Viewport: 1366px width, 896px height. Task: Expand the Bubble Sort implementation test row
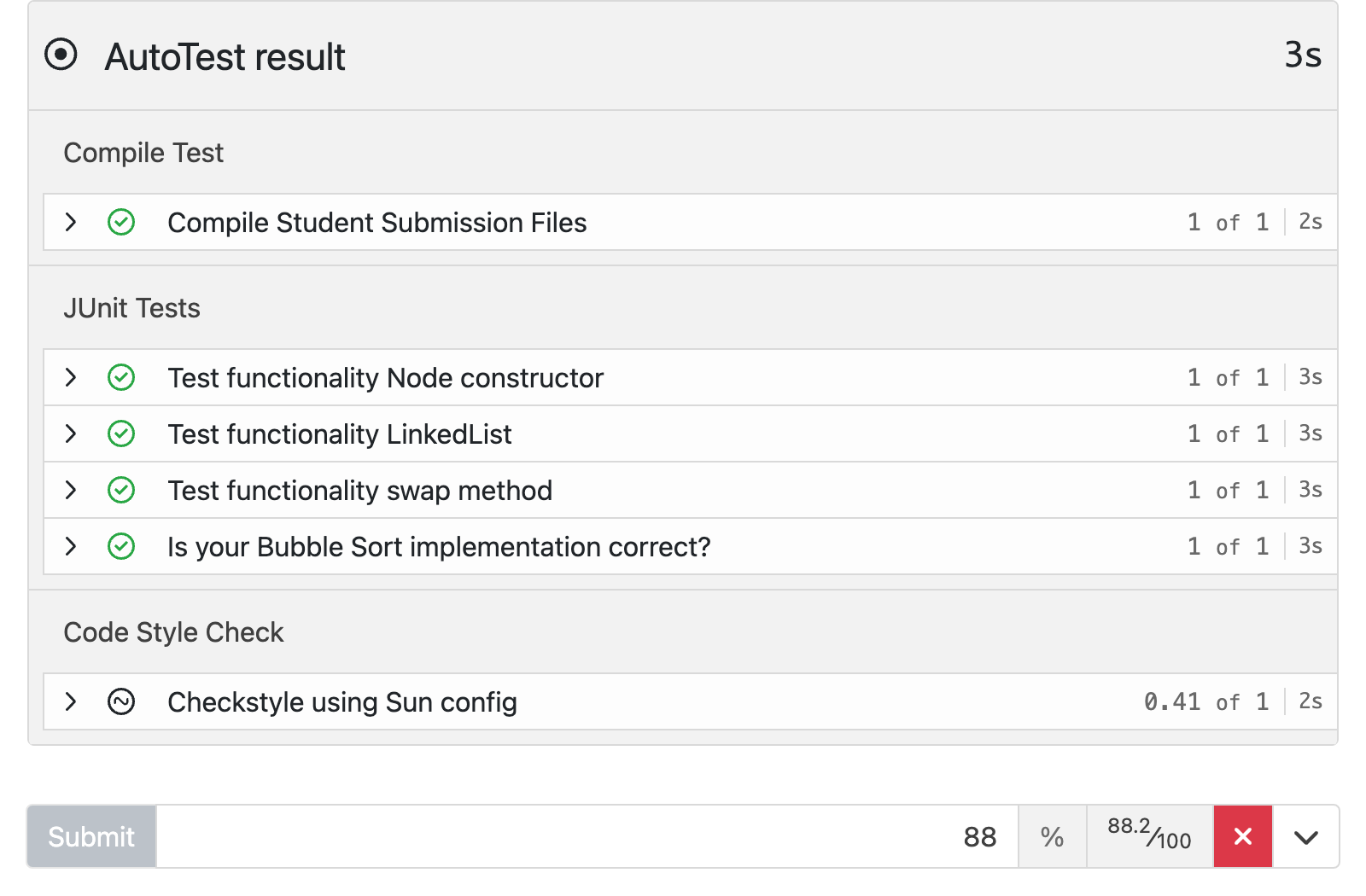coord(71,546)
